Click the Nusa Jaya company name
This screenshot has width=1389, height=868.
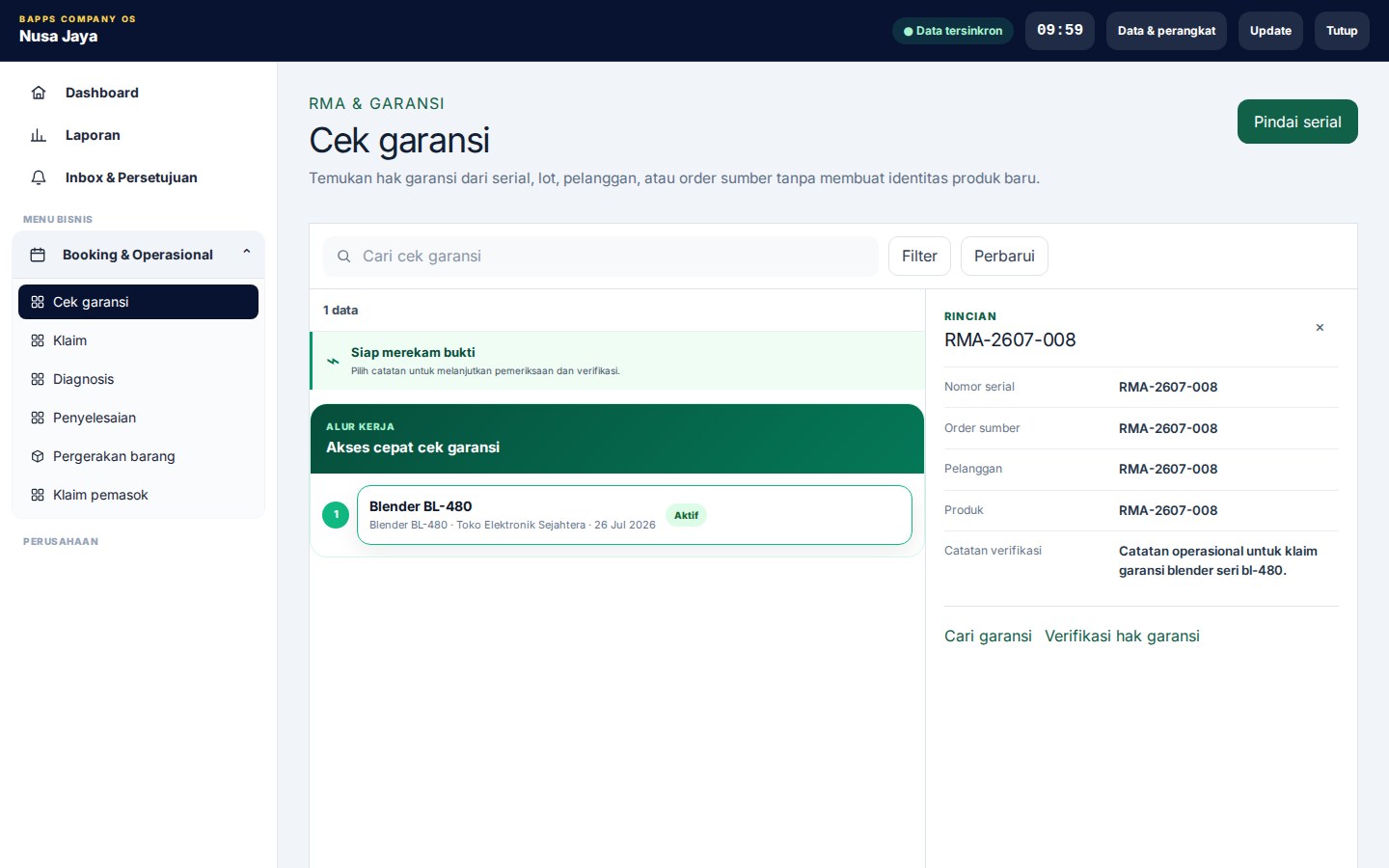(58, 37)
